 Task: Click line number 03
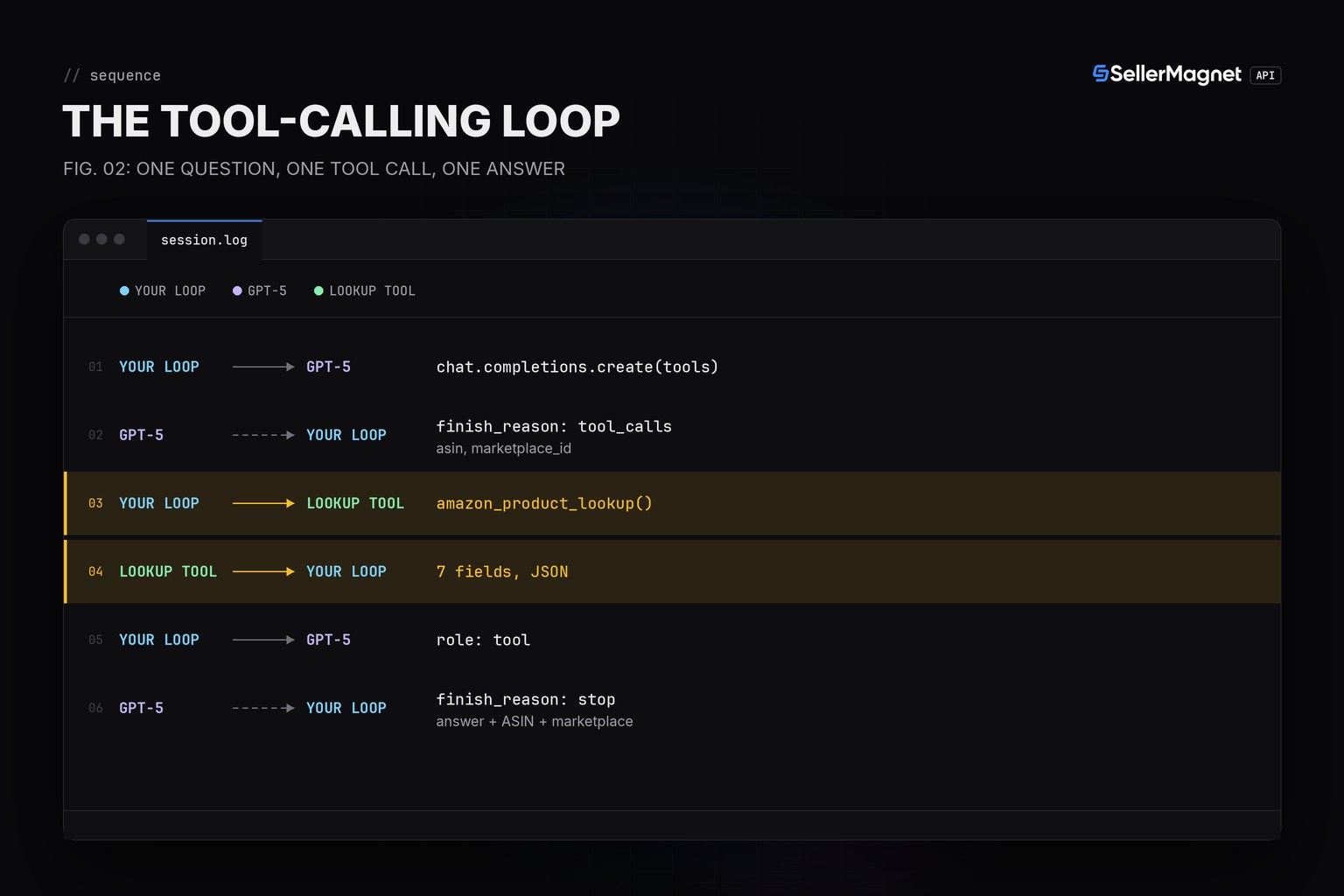coord(95,503)
